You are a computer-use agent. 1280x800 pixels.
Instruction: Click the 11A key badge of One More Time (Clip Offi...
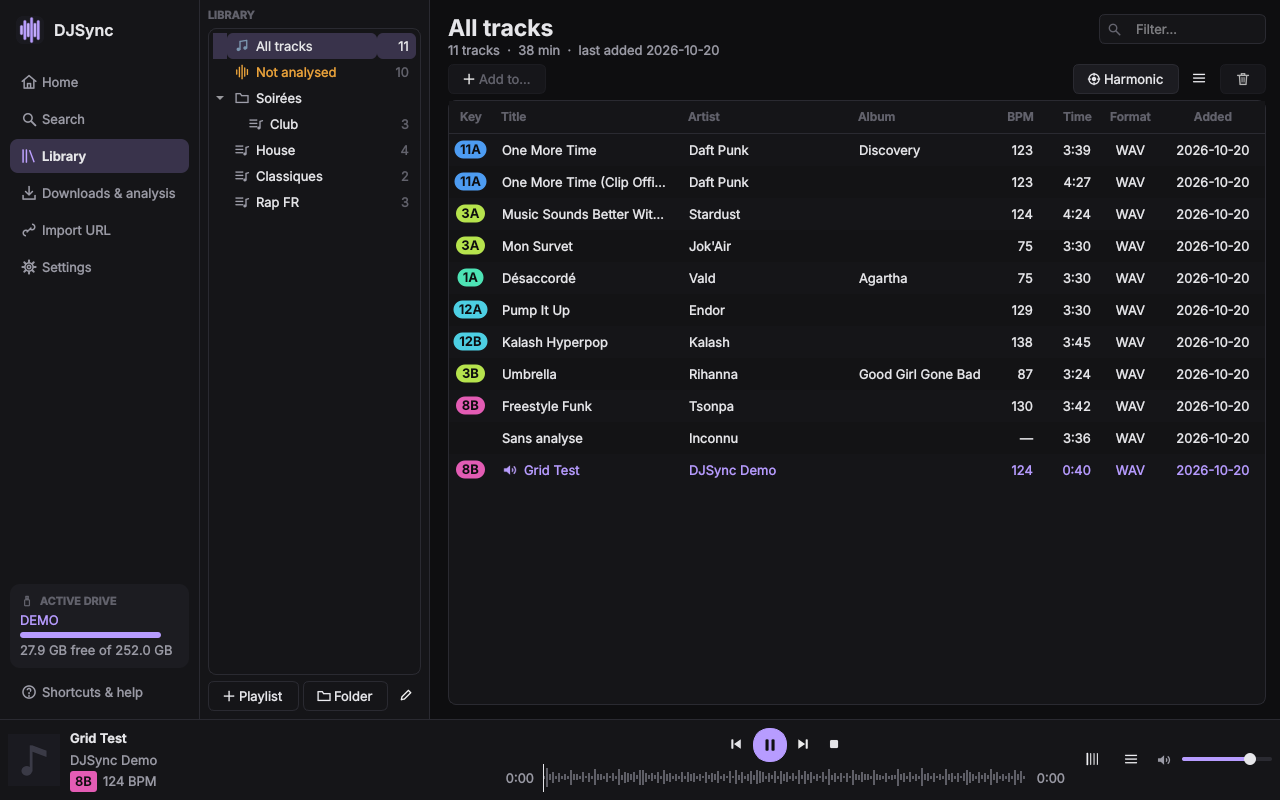click(470, 182)
